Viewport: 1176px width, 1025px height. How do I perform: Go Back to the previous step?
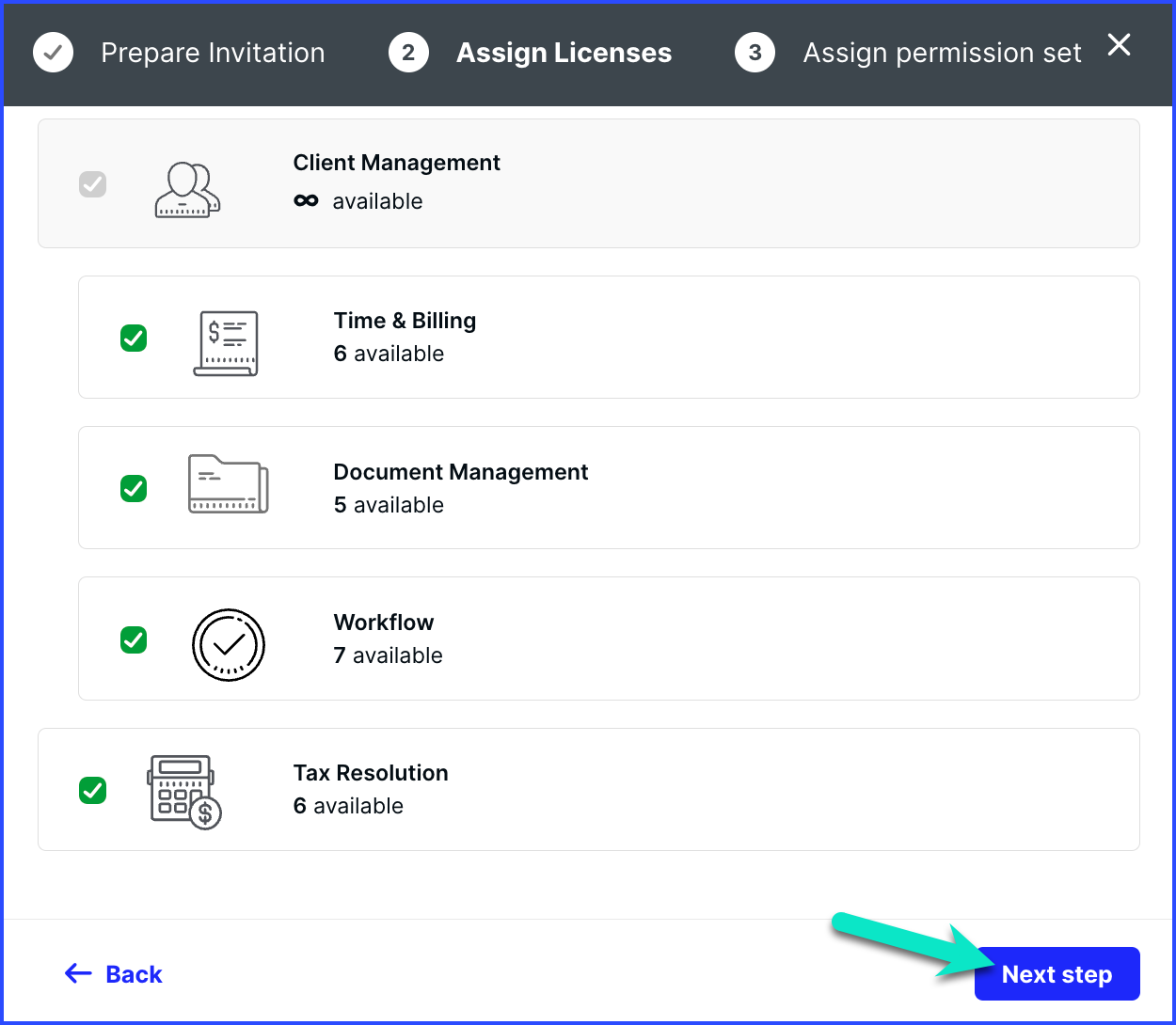pos(113,974)
